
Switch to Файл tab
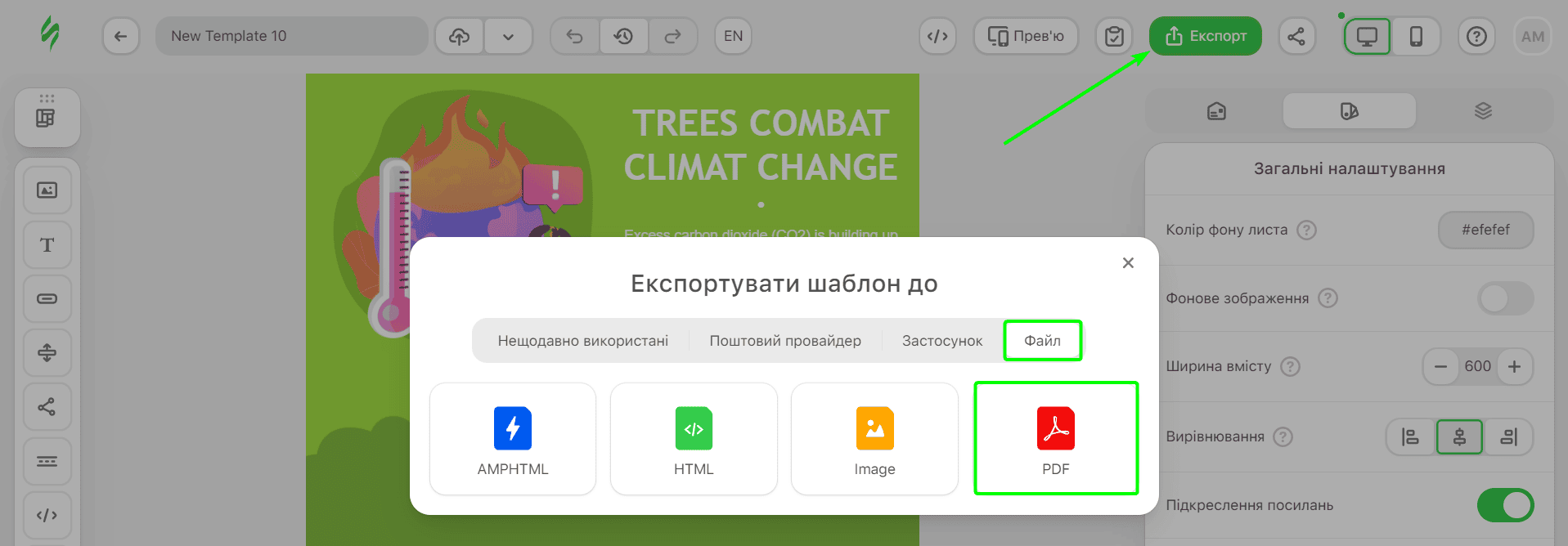(1043, 341)
